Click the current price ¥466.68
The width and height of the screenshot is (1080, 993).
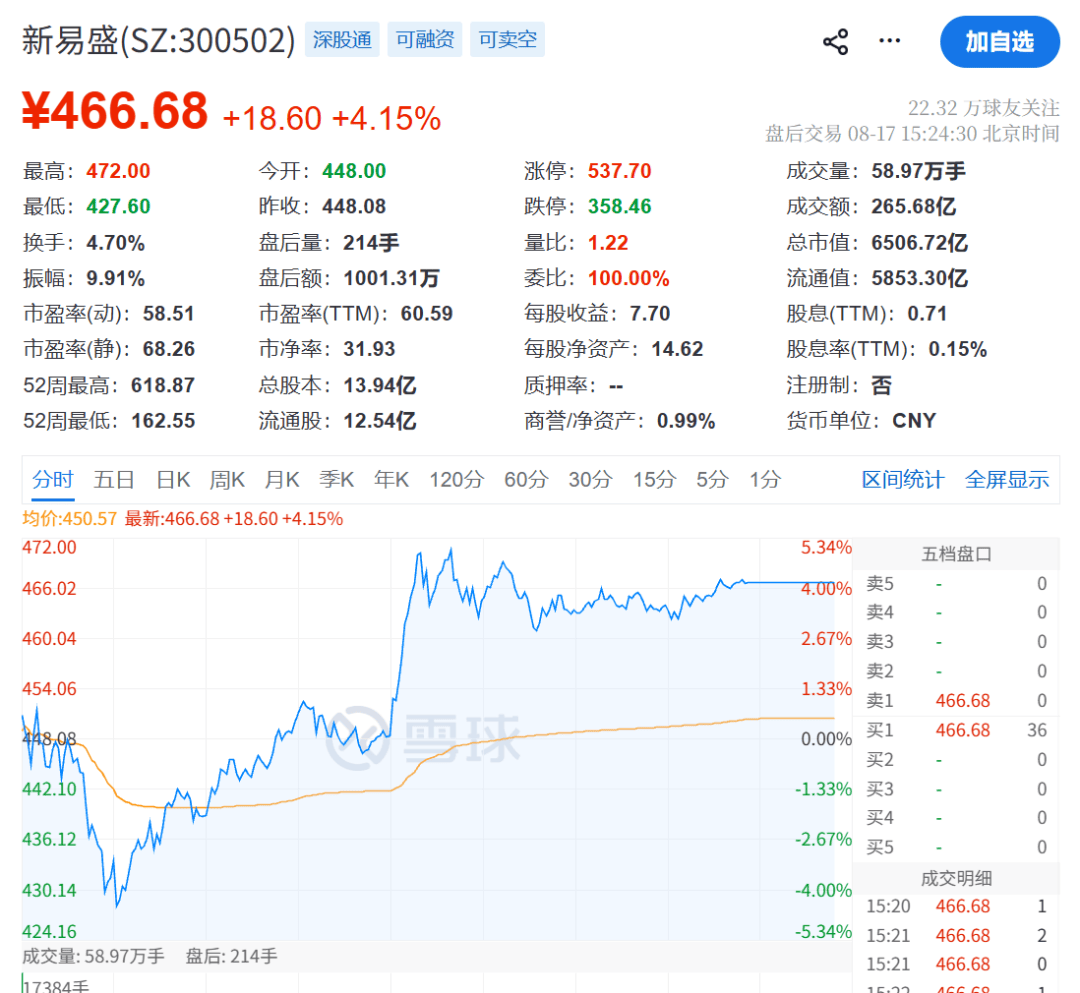coord(115,112)
